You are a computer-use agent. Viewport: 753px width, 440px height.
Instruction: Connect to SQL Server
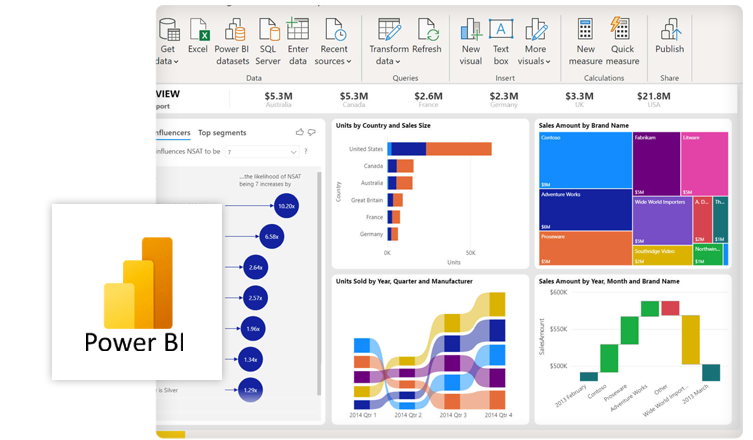coord(268,42)
